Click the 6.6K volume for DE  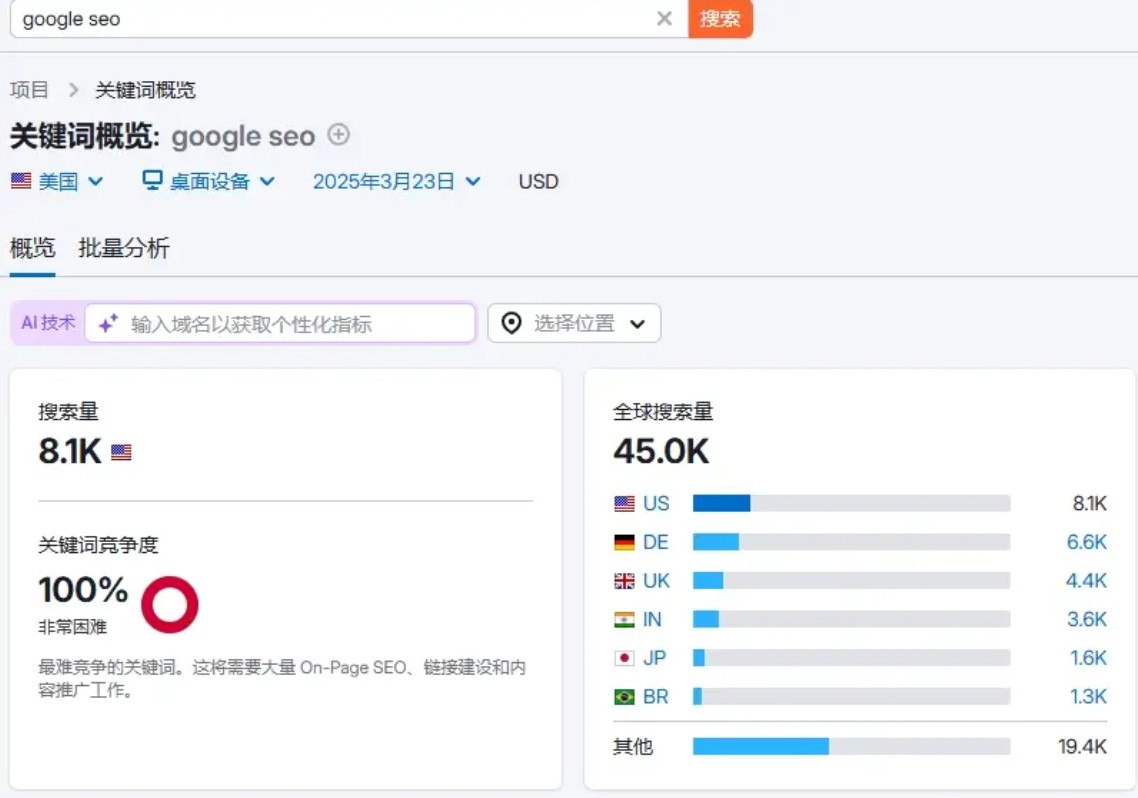coord(1086,542)
